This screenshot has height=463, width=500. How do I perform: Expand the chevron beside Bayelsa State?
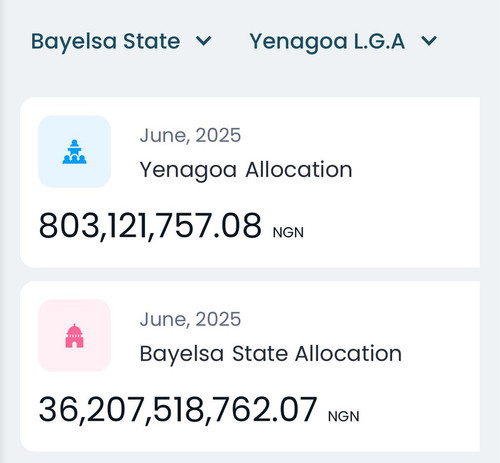point(203,41)
